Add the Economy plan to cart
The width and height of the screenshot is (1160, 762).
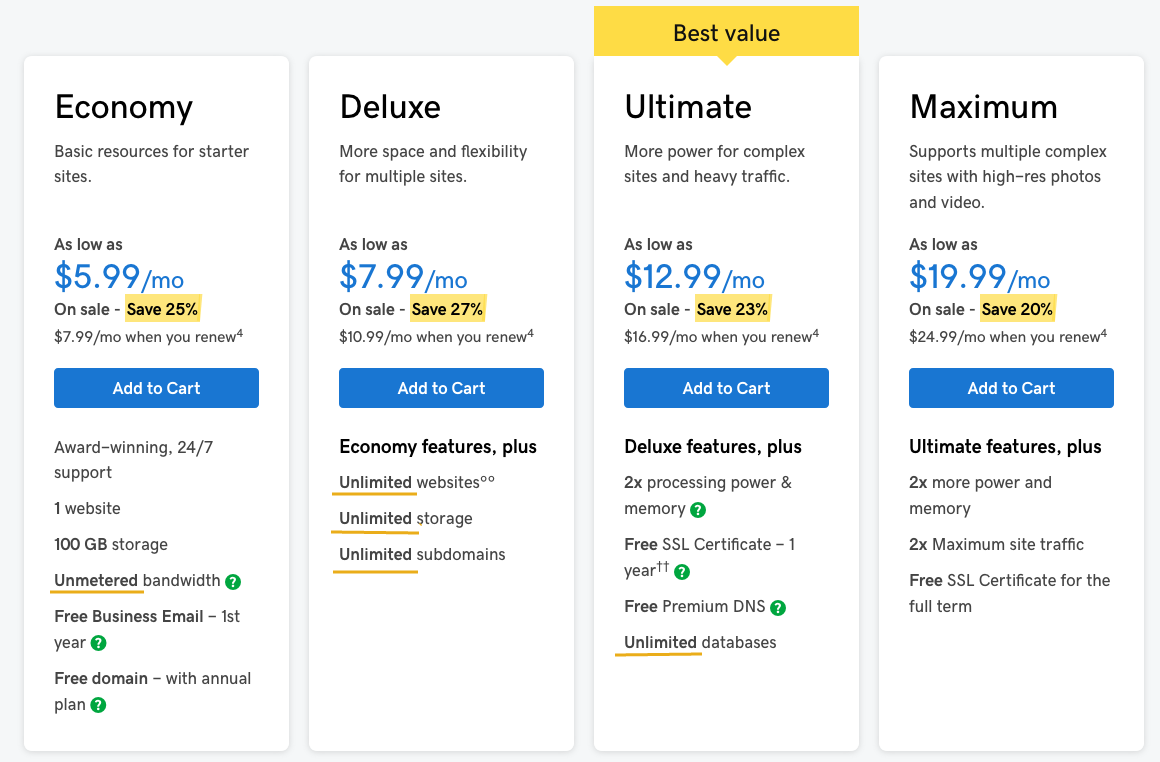156,388
